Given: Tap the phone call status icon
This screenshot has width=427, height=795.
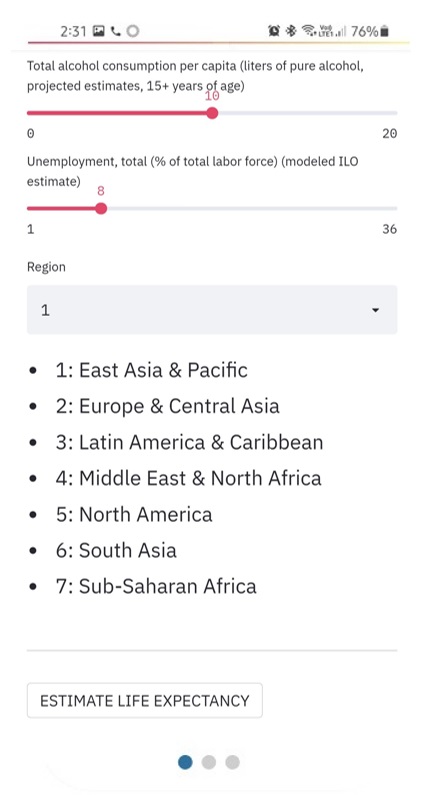Looking at the screenshot, I should pos(116,31).
